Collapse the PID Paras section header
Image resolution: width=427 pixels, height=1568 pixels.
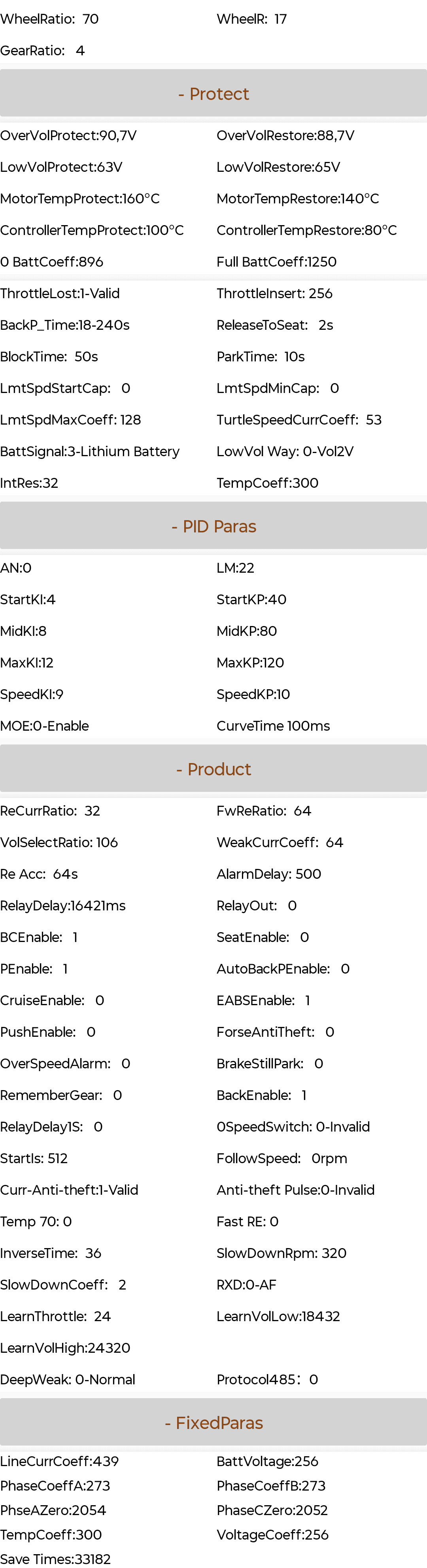point(213,526)
